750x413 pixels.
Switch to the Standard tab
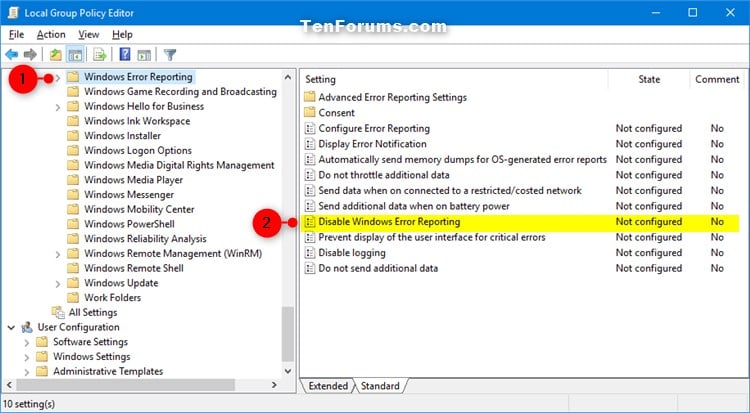tap(380, 386)
